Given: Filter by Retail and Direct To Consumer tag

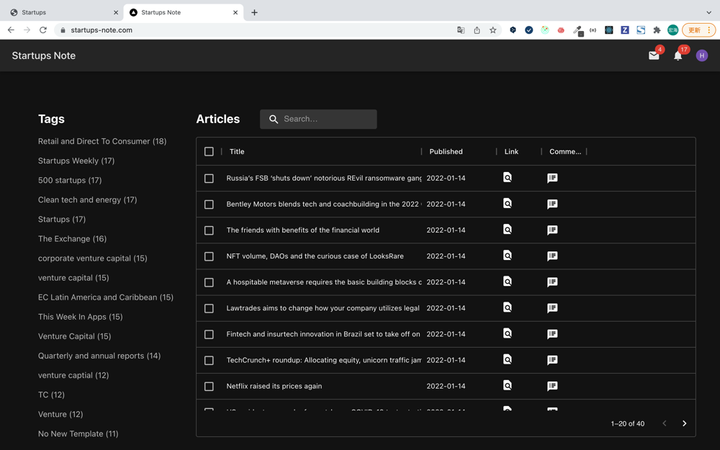Looking at the screenshot, I should click(x=102, y=141).
